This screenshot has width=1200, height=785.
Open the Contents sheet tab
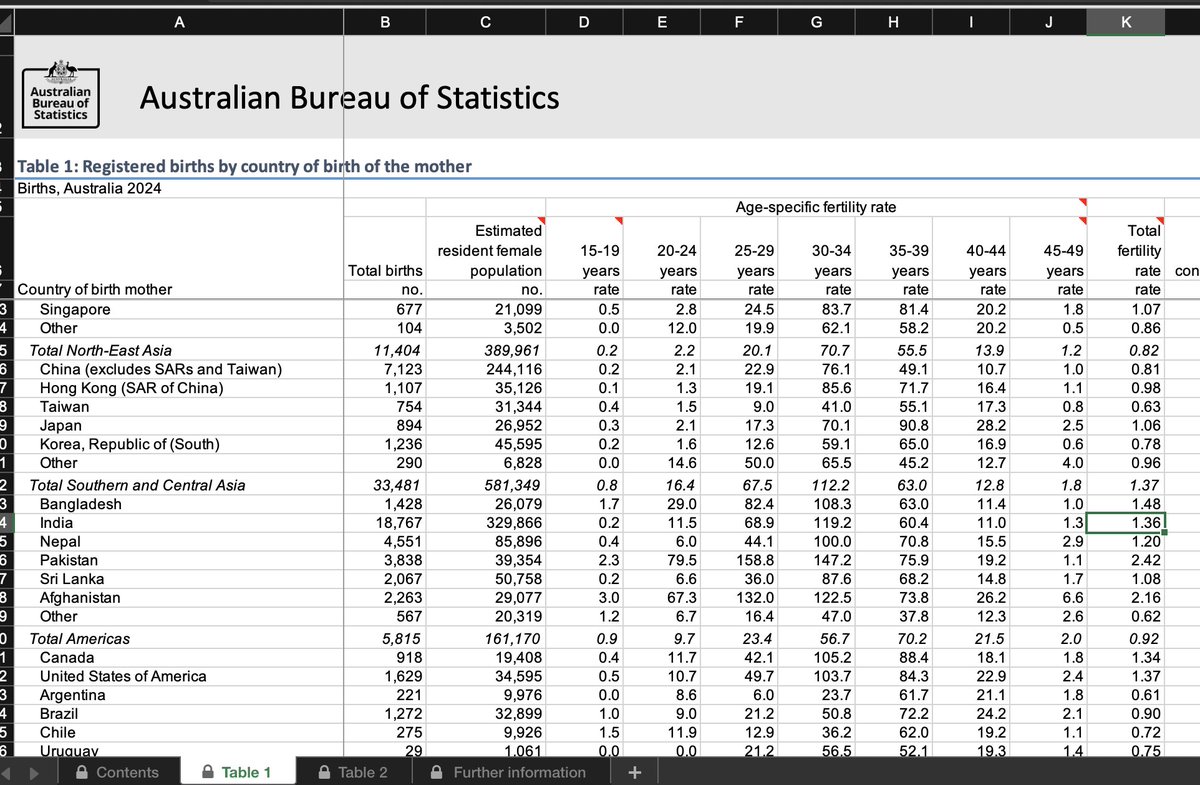click(118, 772)
